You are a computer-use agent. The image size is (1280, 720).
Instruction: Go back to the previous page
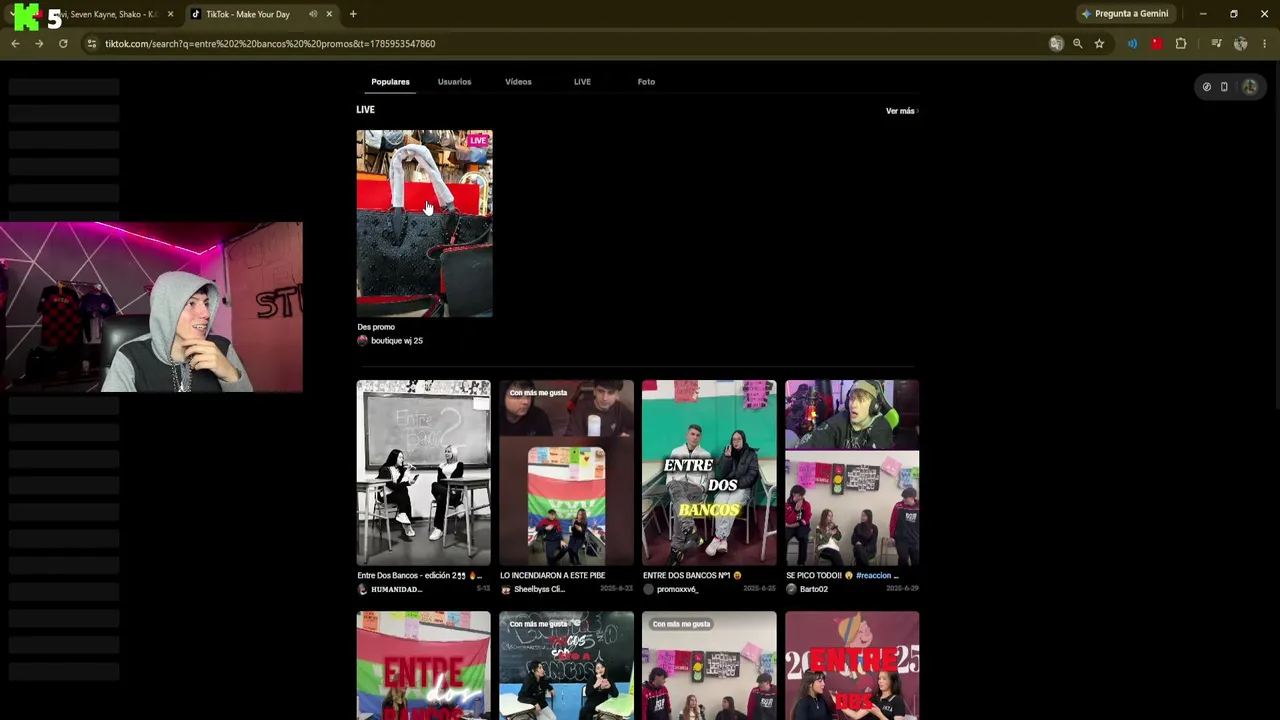[x=15, y=44]
